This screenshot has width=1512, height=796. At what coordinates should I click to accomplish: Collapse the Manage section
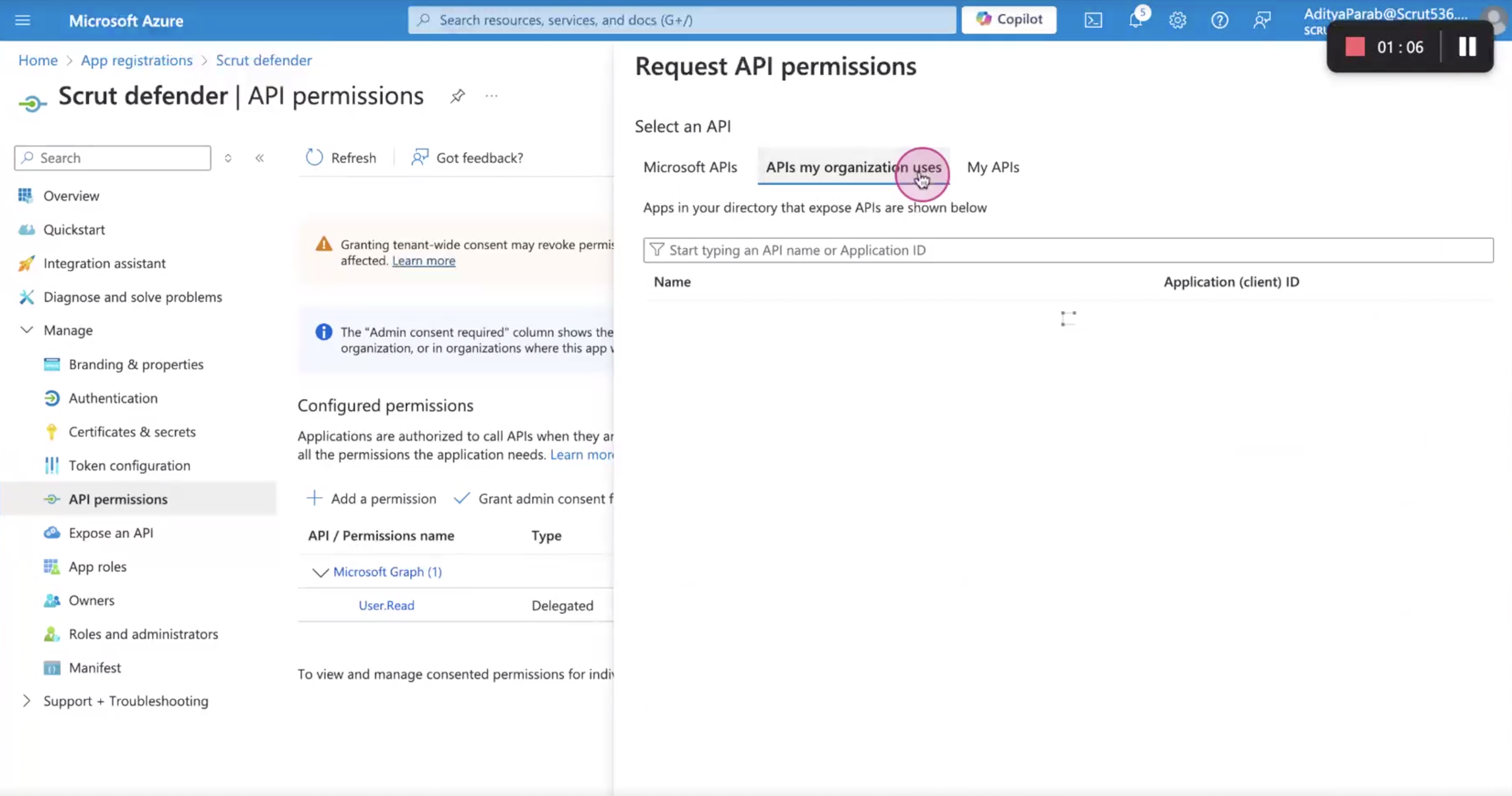(26, 330)
